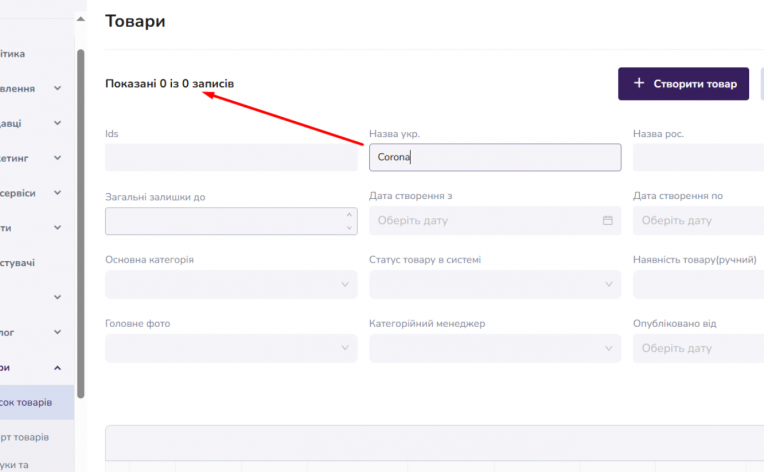Open the Основна категорія dropdown
Viewport: 768px width, 472px height.
(x=231, y=284)
